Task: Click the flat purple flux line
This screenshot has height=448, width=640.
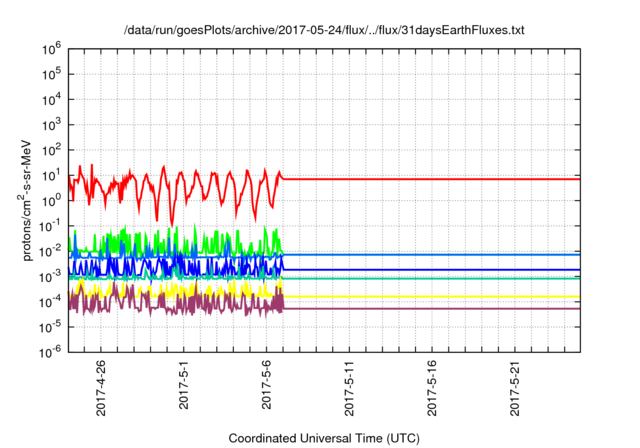Action: pyautogui.click(x=431, y=309)
